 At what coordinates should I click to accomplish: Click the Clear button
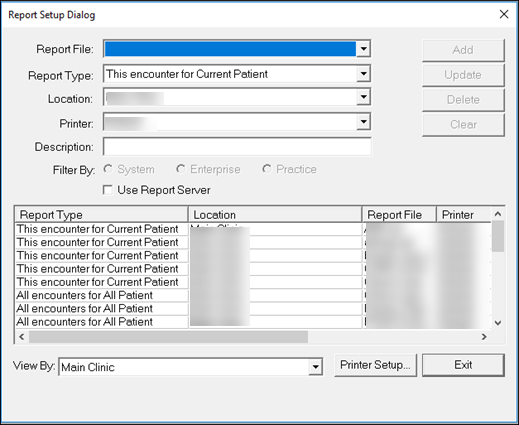pyautogui.click(x=463, y=124)
